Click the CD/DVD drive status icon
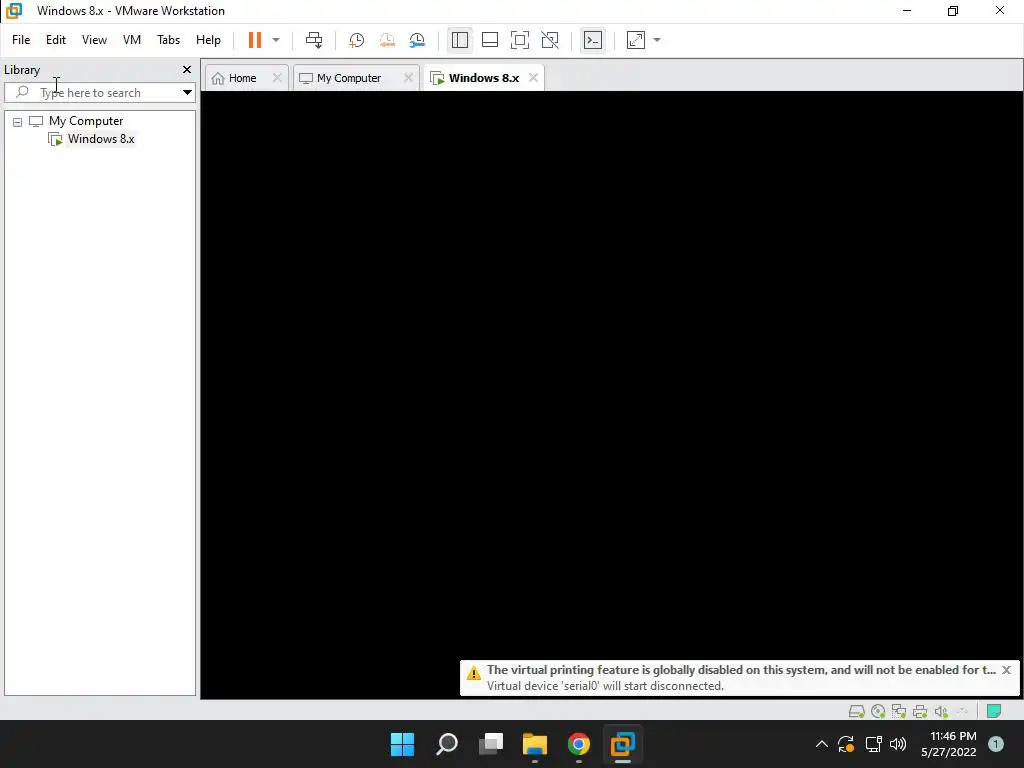1024x768 pixels. 878,711
